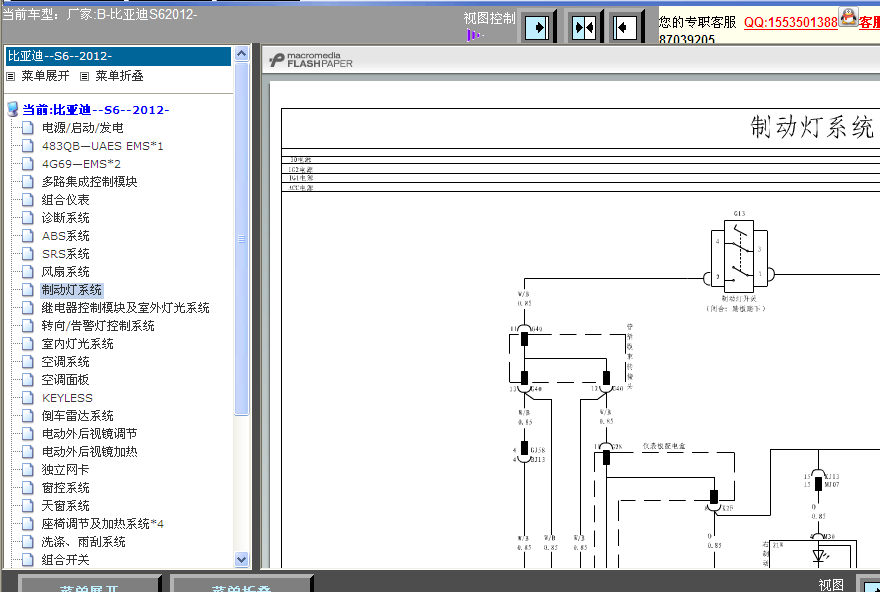This screenshot has height=592, width=880.
Task: Click the inward-arrows view control button
Action: (x=584, y=27)
